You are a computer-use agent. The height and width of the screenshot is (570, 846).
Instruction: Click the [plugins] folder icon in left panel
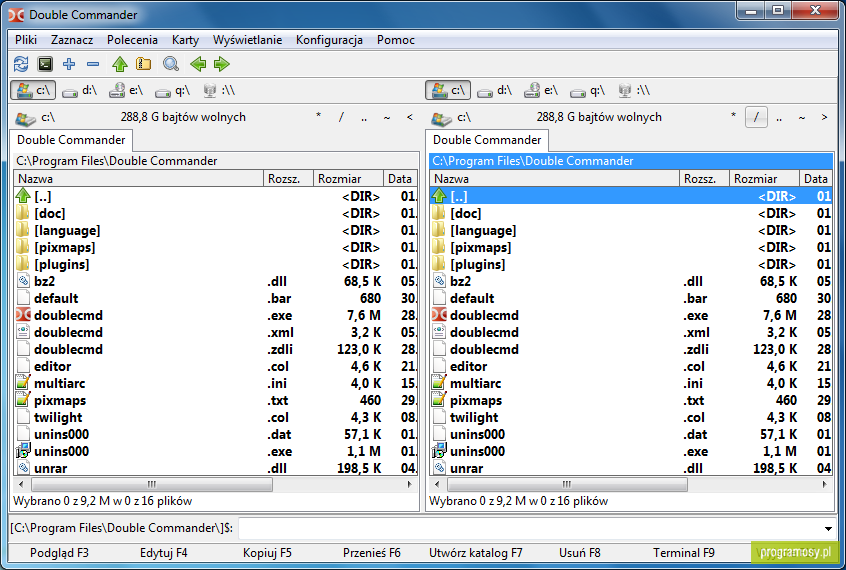click(23, 264)
